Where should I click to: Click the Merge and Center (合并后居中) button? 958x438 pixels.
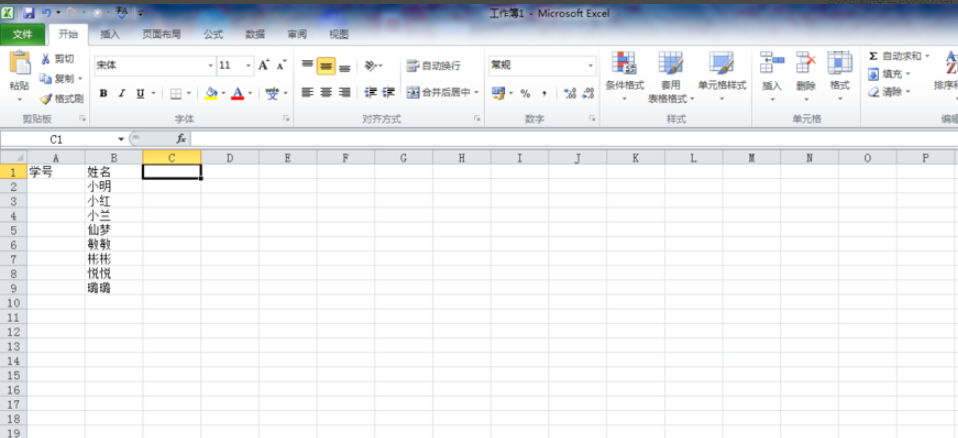pyautogui.click(x=443, y=93)
